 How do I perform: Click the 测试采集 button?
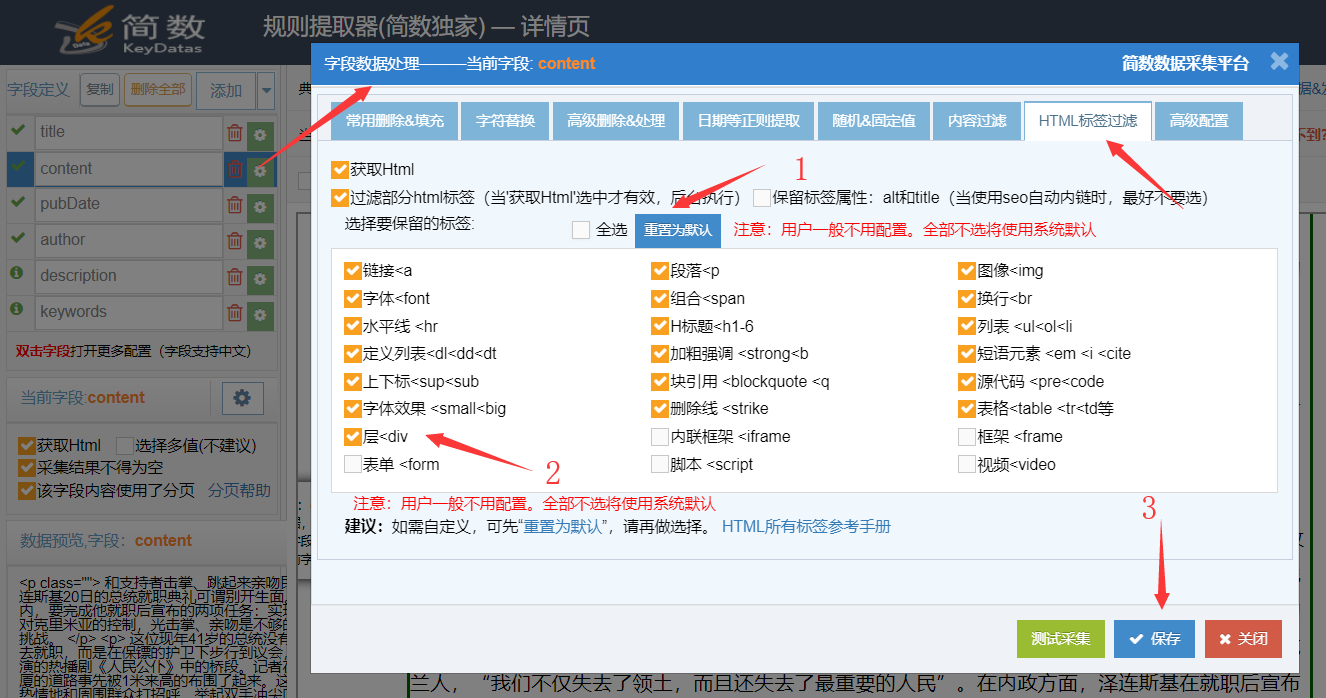tap(1061, 639)
